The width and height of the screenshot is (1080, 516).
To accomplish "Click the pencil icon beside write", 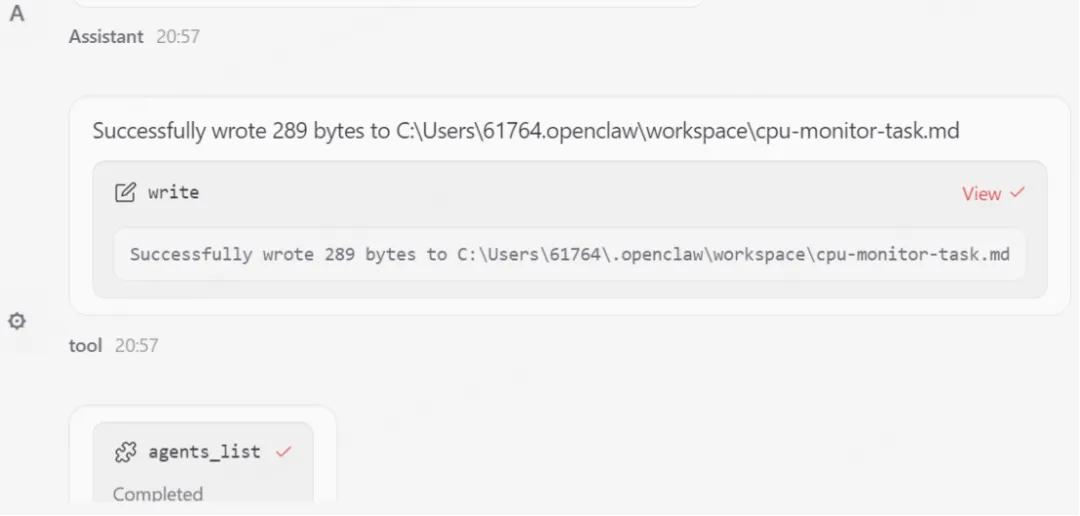I will (125, 192).
